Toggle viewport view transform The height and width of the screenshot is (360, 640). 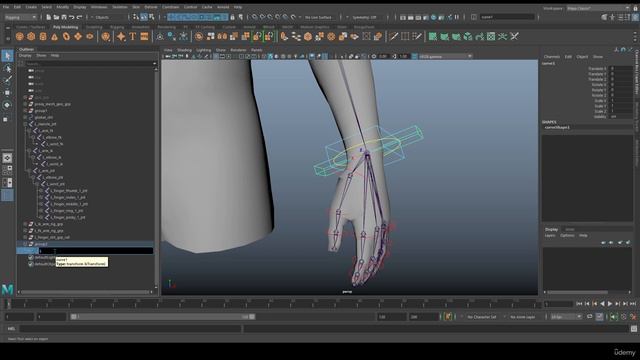pos(414,56)
